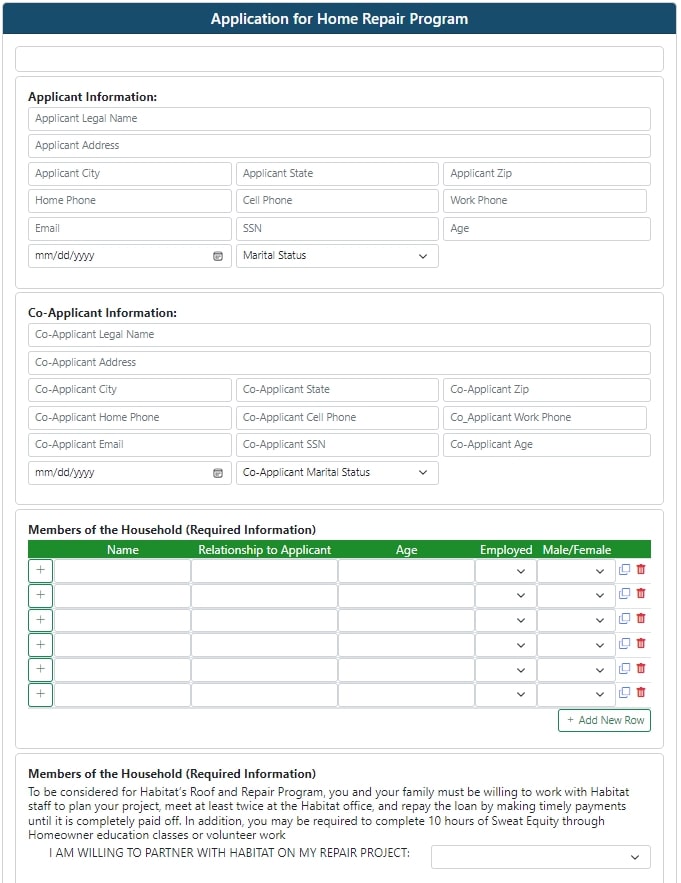Click the Applicant Legal Name field

339,119
